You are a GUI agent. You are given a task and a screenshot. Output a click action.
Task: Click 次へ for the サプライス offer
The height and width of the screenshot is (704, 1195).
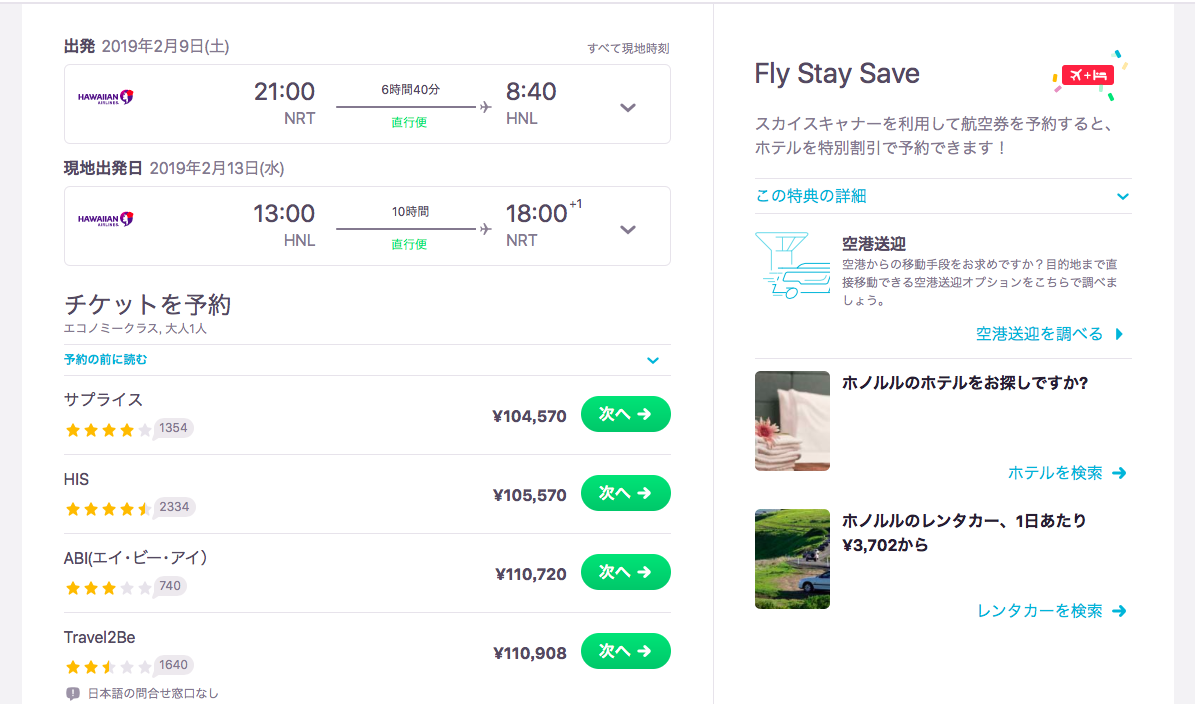click(x=625, y=413)
